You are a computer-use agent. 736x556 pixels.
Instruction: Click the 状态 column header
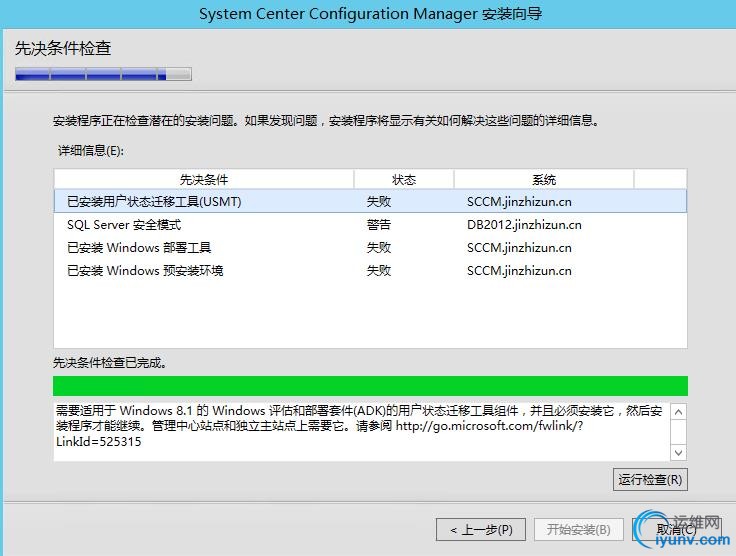click(404, 179)
